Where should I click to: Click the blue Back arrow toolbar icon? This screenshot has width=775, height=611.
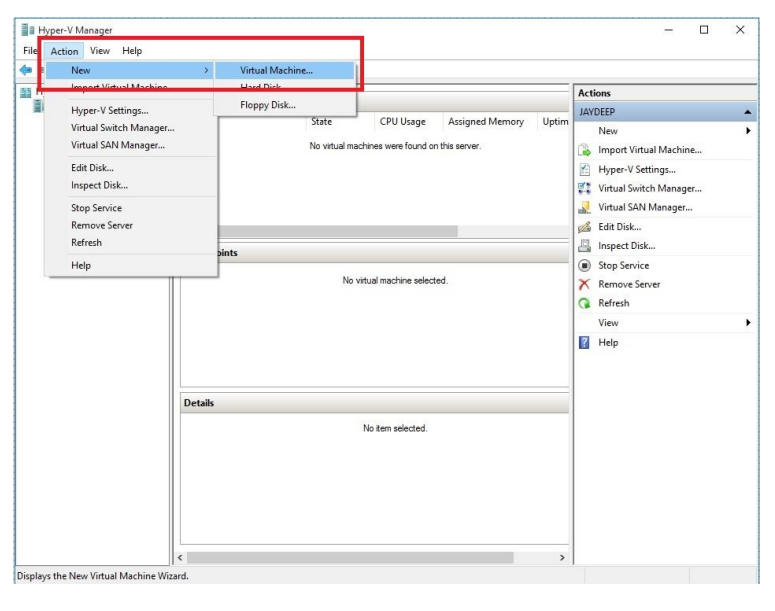point(26,70)
